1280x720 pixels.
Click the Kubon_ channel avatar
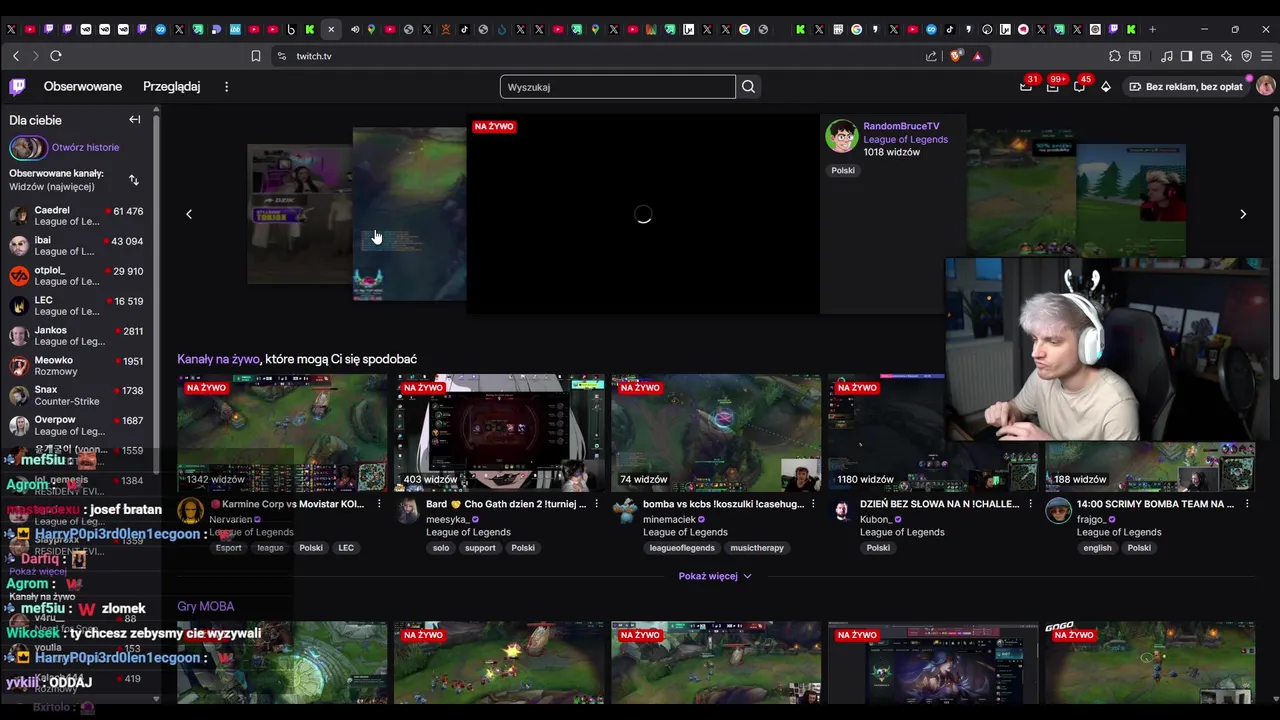pos(841,511)
